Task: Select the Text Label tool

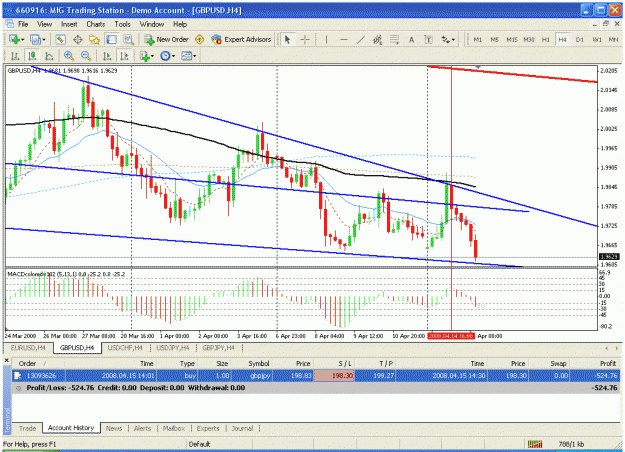Action: pos(428,39)
